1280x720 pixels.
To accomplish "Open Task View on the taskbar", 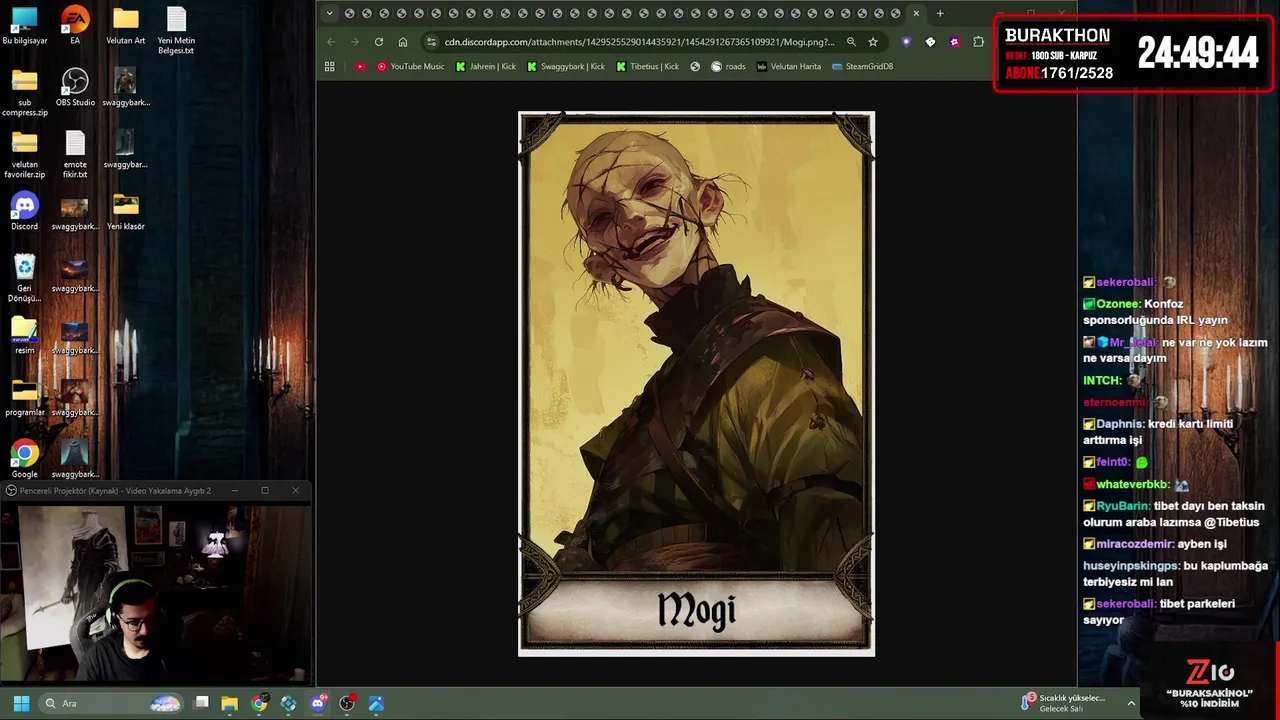I will click(x=201, y=703).
